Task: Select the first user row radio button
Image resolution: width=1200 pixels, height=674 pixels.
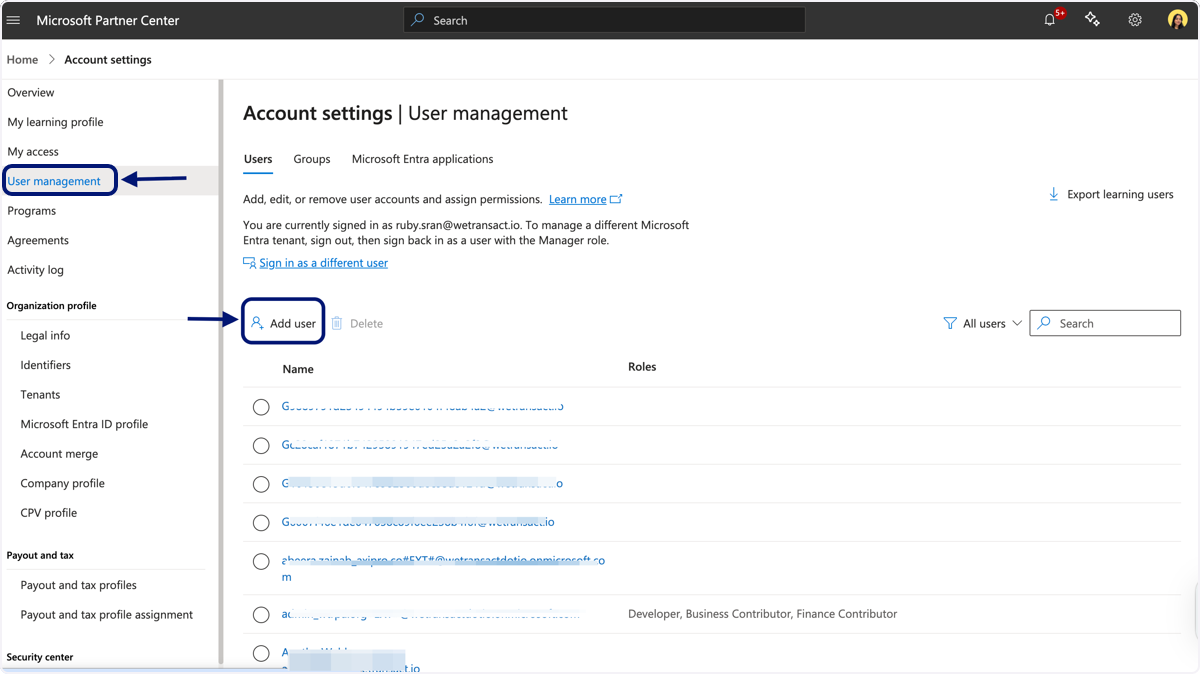Action: tap(261, 407)
